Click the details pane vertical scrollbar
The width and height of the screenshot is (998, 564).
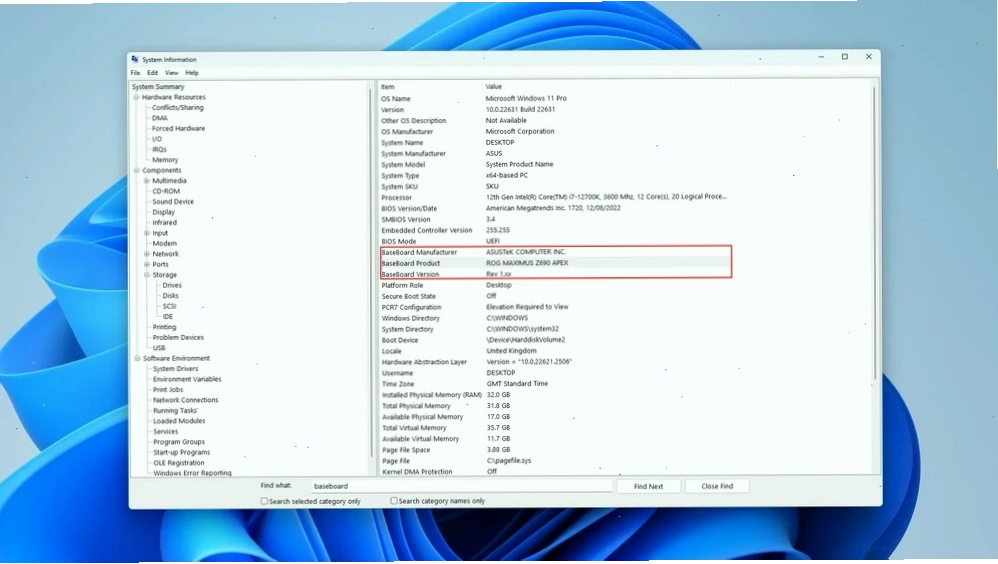[875, 236]
